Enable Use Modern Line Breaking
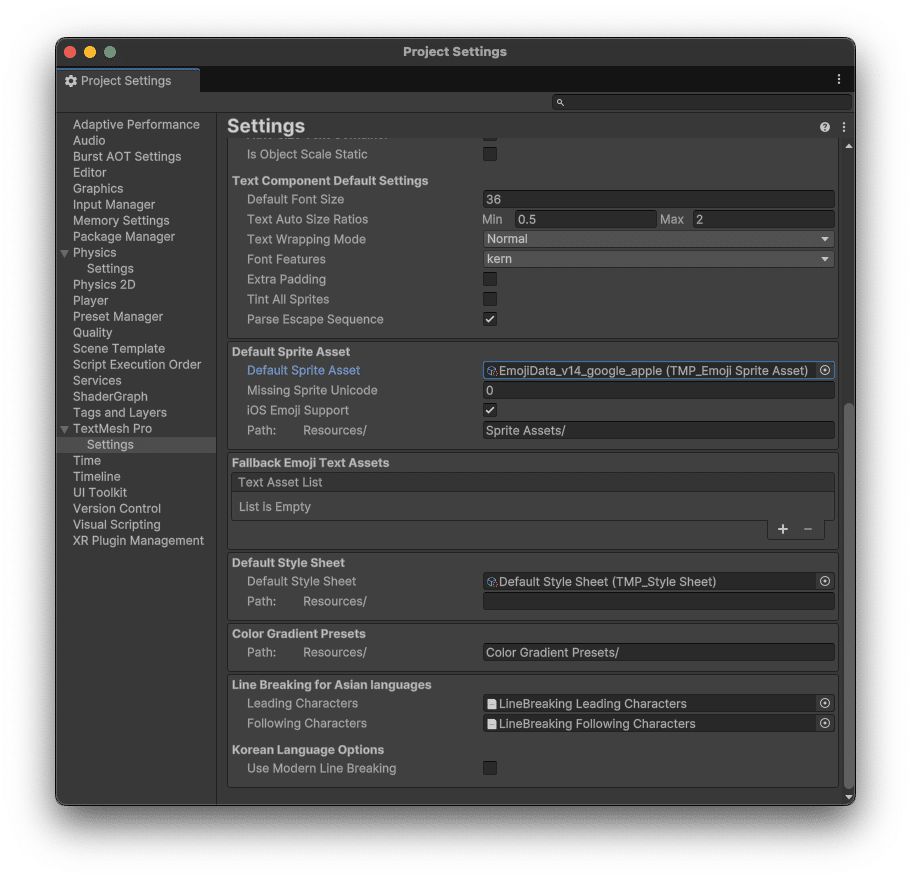911x879 pixels. (490, 768)
